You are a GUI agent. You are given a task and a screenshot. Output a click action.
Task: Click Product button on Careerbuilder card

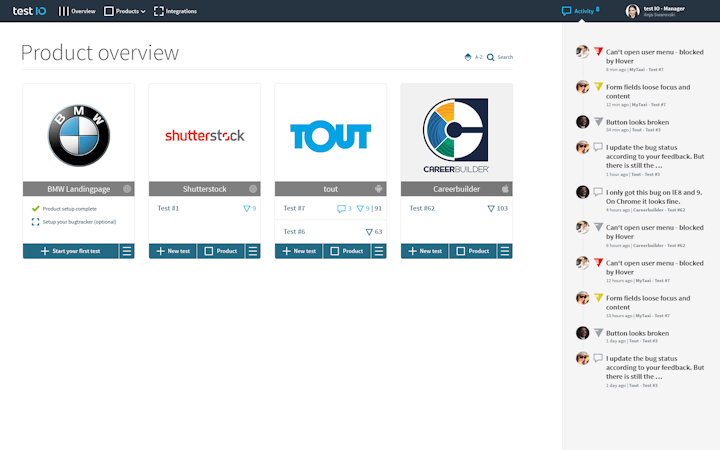pyautogui.click(x=472, y=251)
